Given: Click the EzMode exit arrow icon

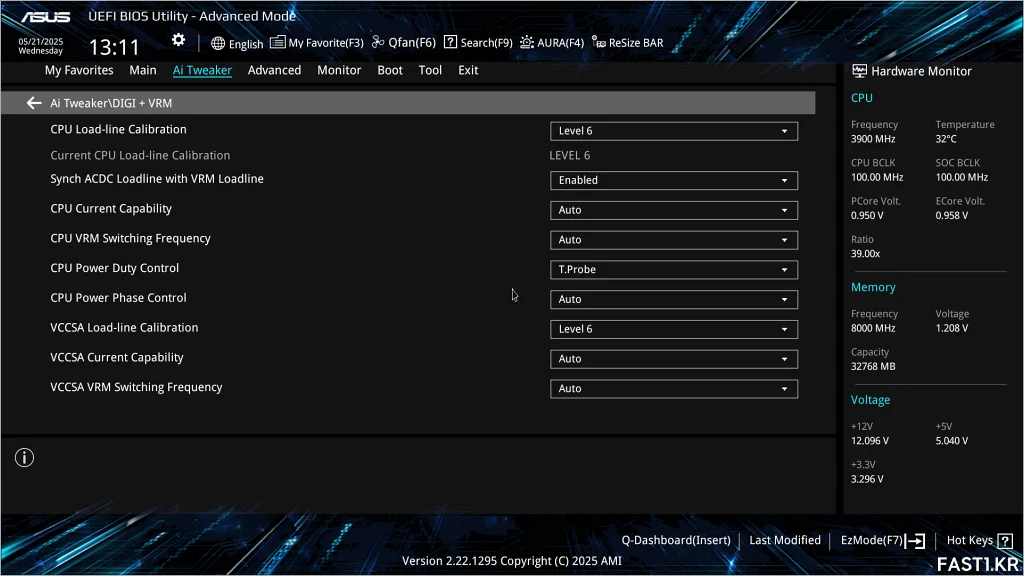Looking at the screenshot, I should [x=915, y=541].
